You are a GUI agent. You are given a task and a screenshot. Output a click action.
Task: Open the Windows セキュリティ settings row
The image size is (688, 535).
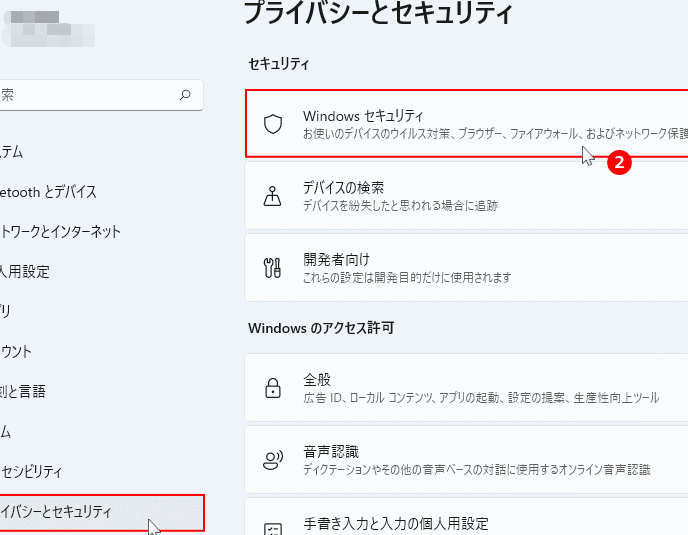466,123
